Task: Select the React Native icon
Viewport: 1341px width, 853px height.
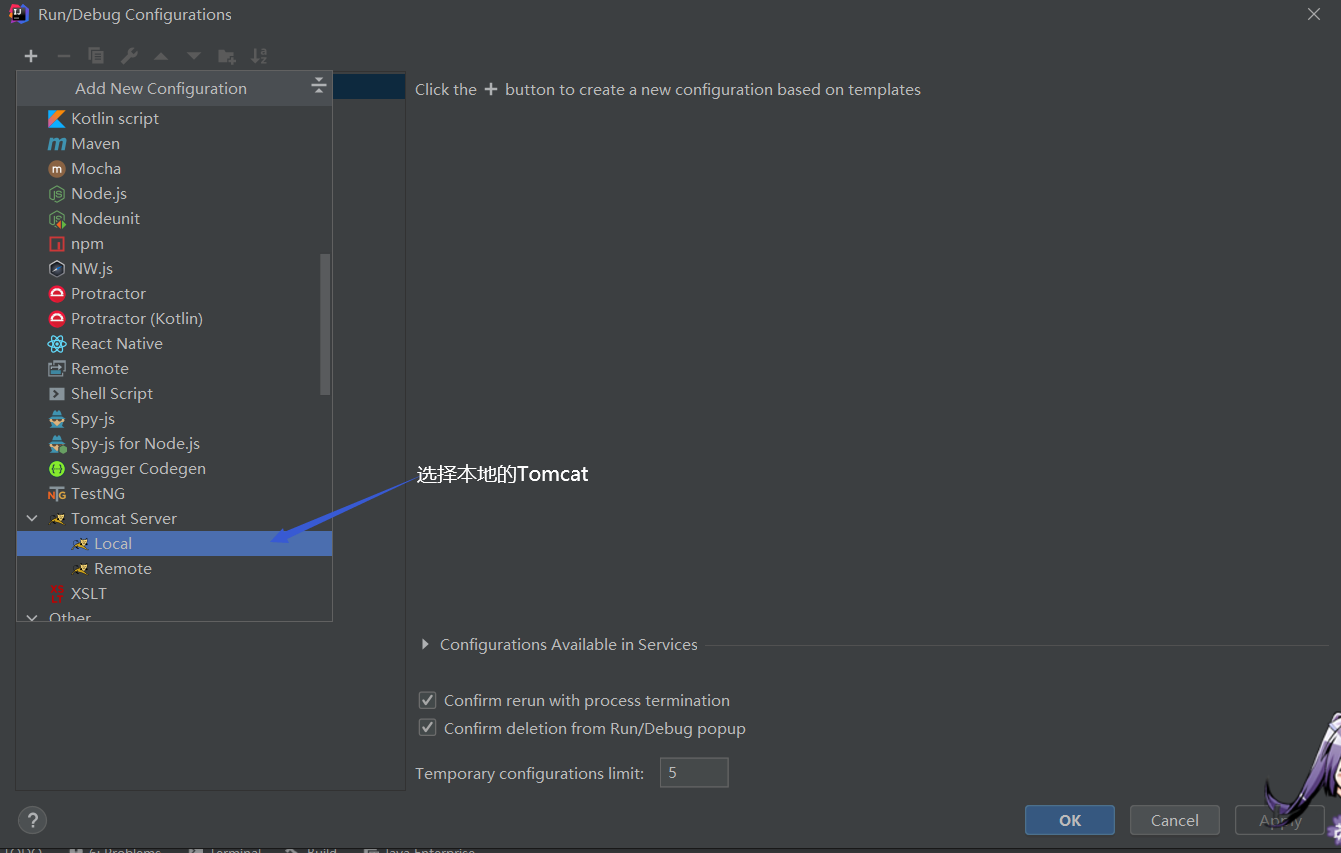Action: coord(57,344)
